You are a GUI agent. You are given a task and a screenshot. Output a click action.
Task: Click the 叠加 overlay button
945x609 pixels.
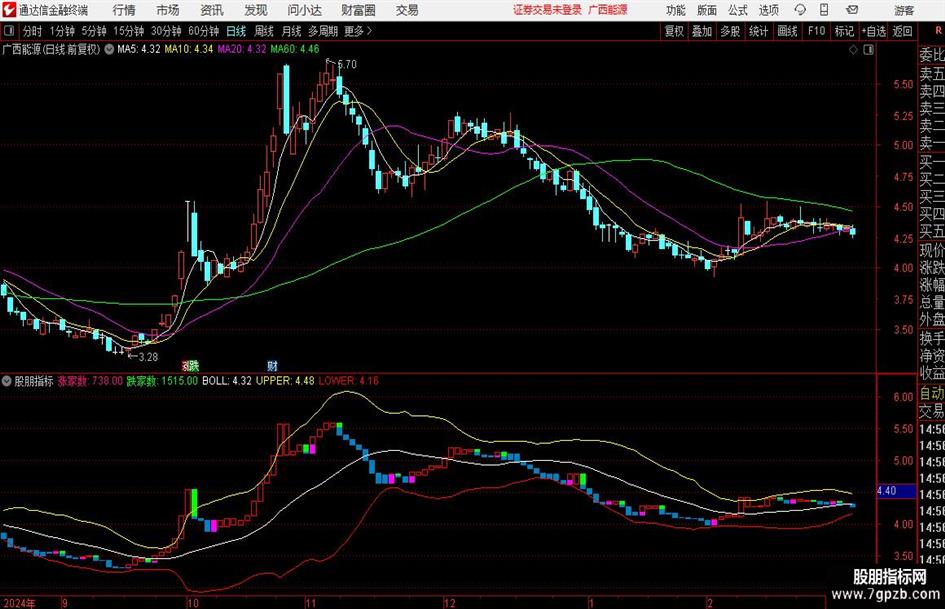pyautogui.click(x=702, y=31)
